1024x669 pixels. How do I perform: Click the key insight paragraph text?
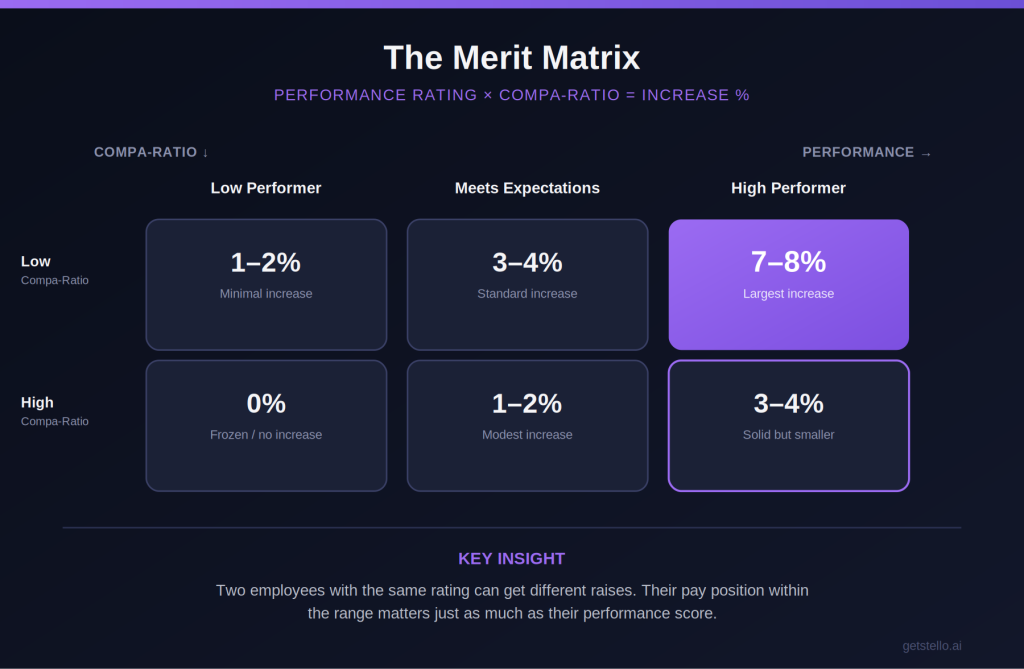click(x=512, y=602)
